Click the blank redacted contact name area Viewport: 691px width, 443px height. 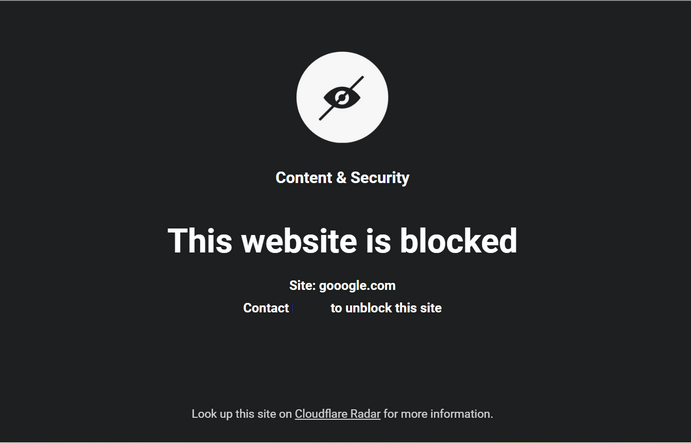click(x=310, y=308)
